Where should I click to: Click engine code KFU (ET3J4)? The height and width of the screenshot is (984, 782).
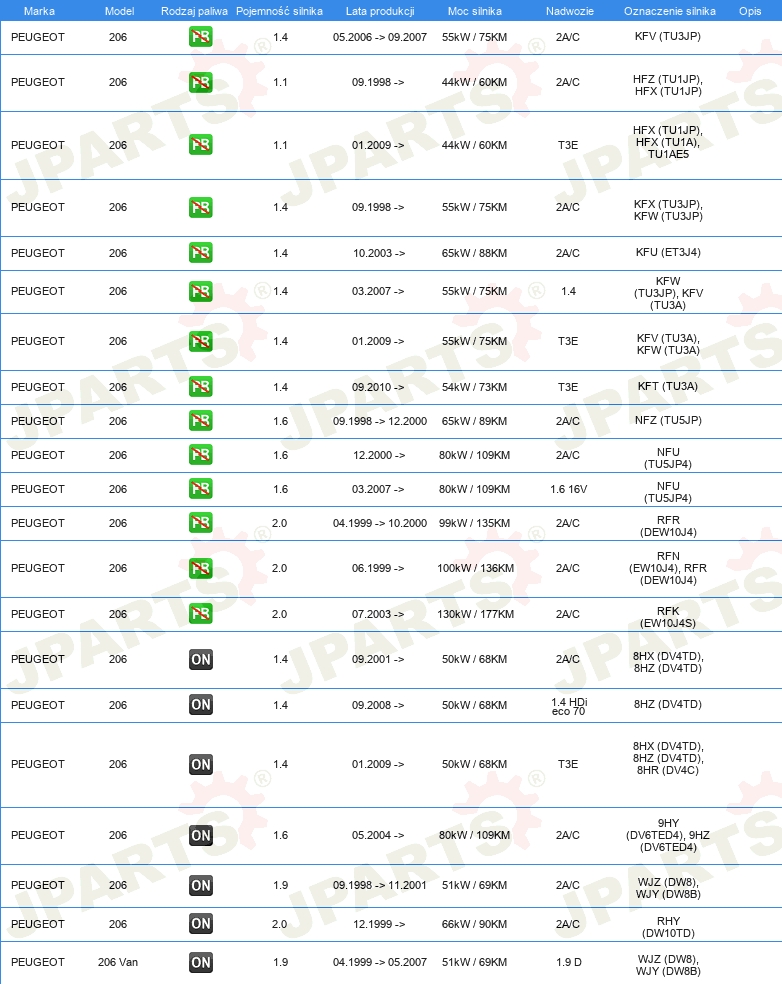coord(668,252)
